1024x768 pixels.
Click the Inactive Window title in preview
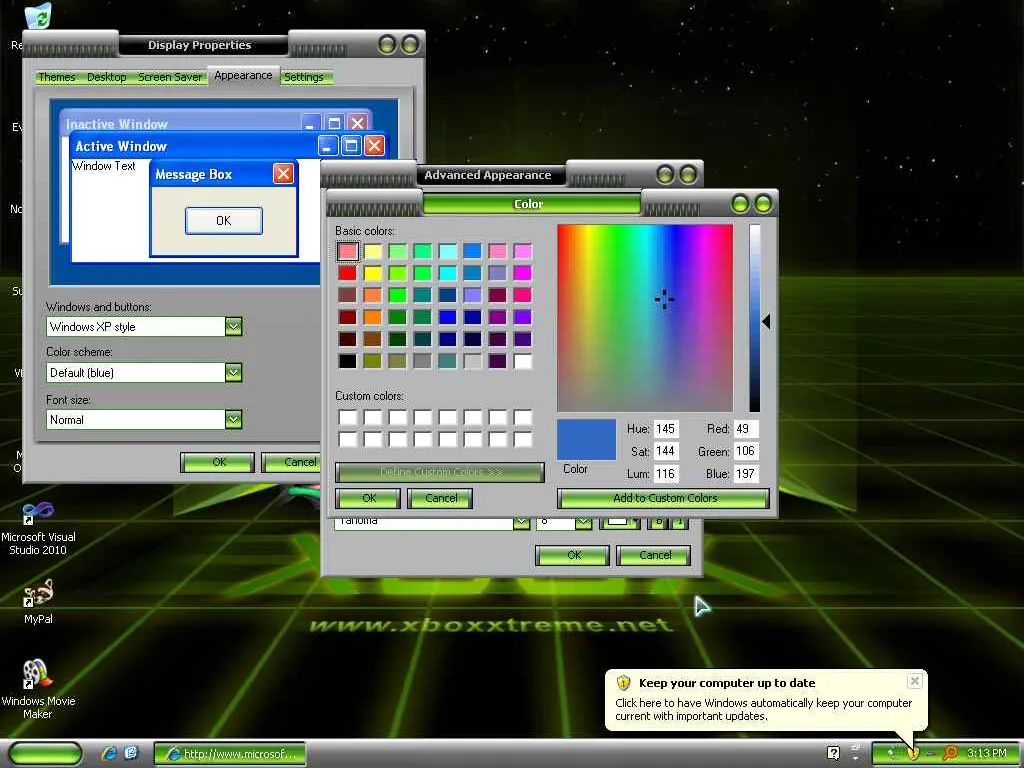[117, 124]
